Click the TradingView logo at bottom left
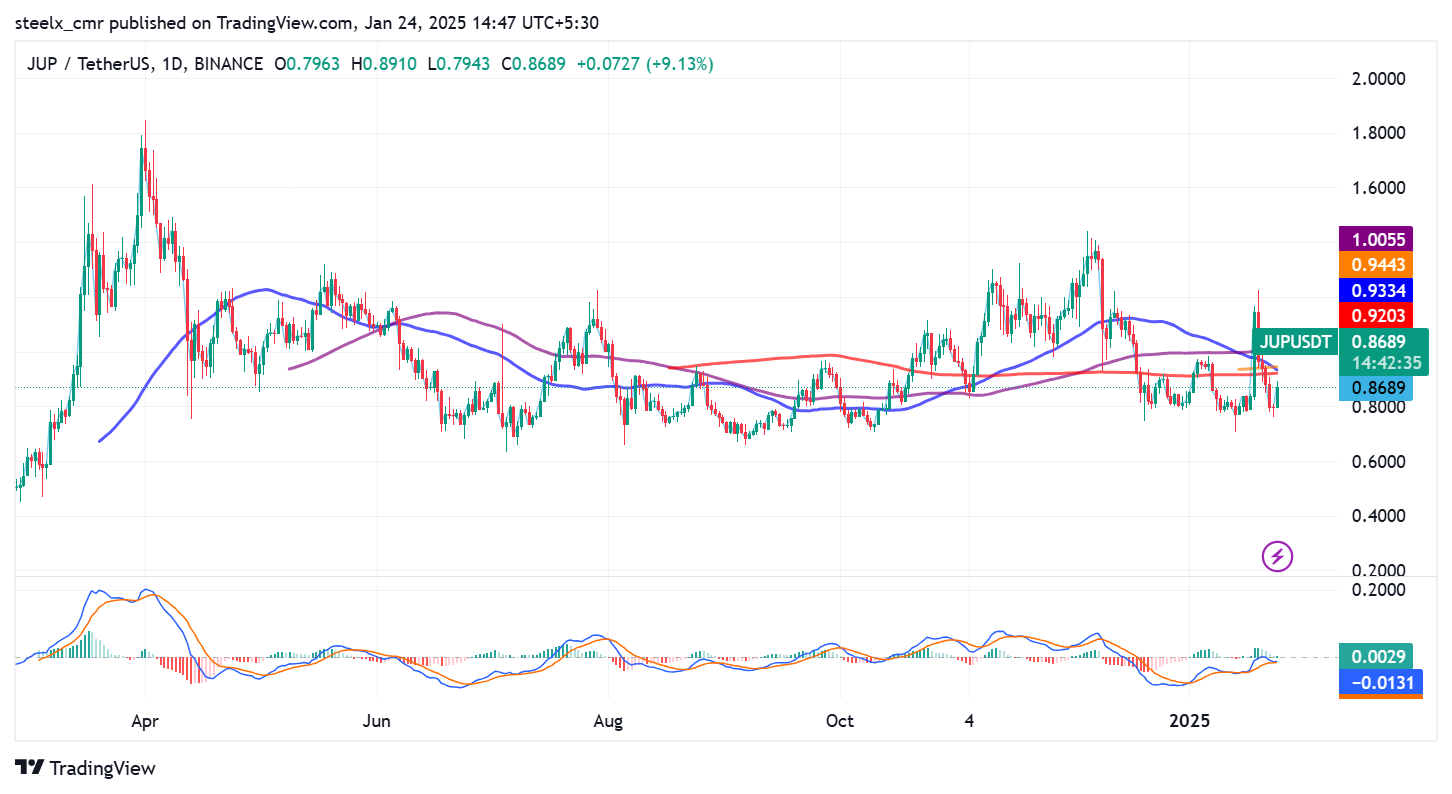The width and height of the screenshot is (1452, 794). click(86, 768)
